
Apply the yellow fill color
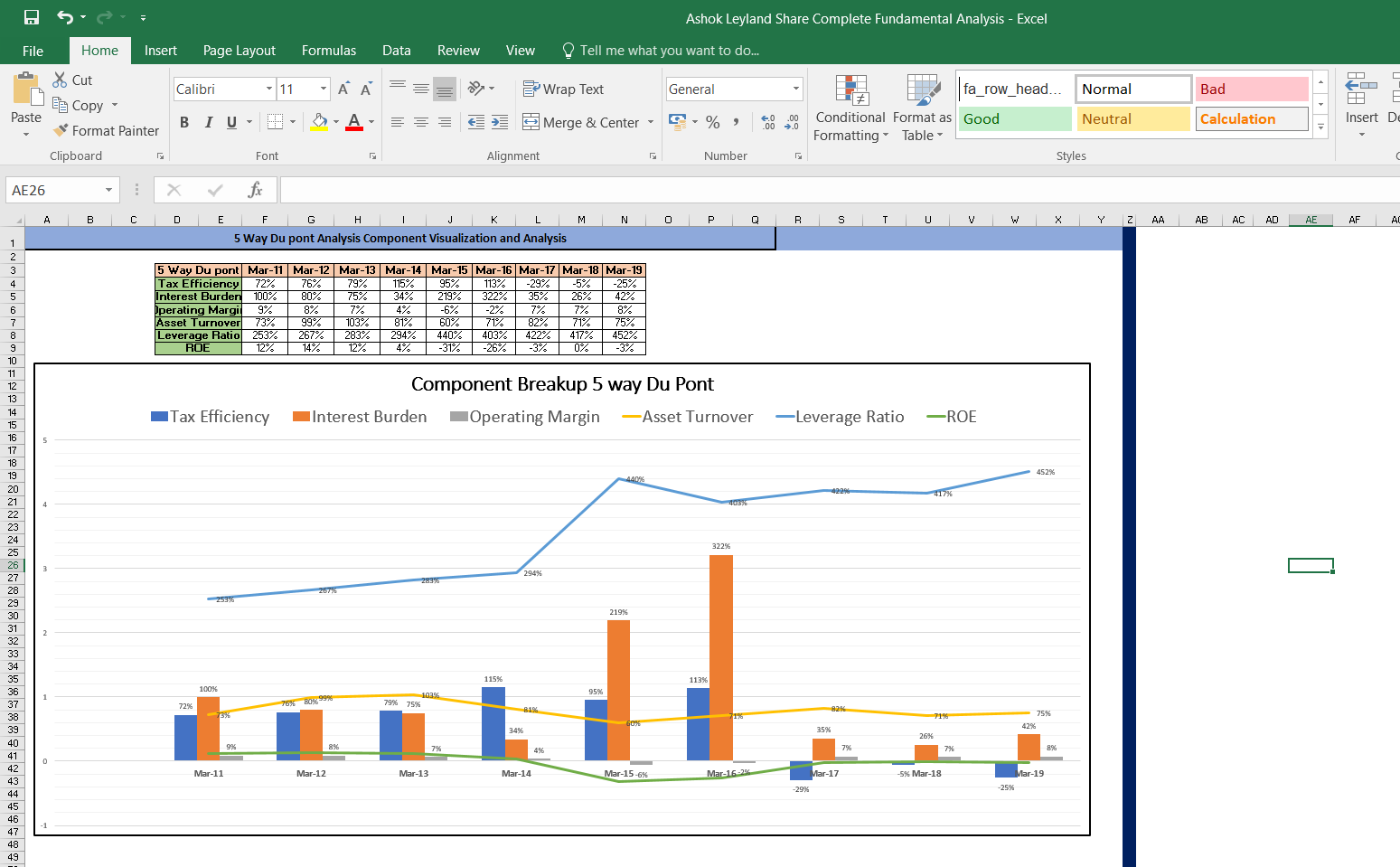319,122
